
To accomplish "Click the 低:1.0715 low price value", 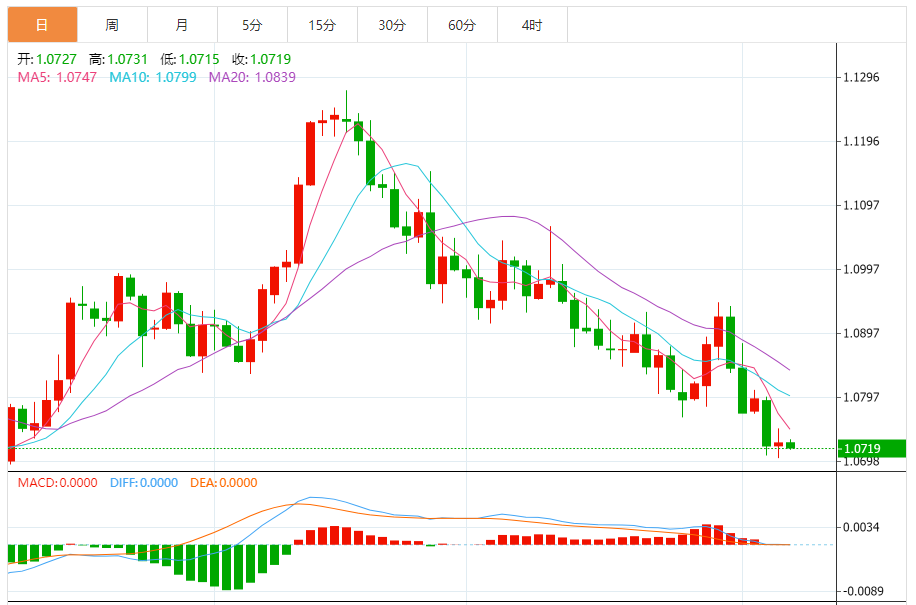I will point(190,59).
